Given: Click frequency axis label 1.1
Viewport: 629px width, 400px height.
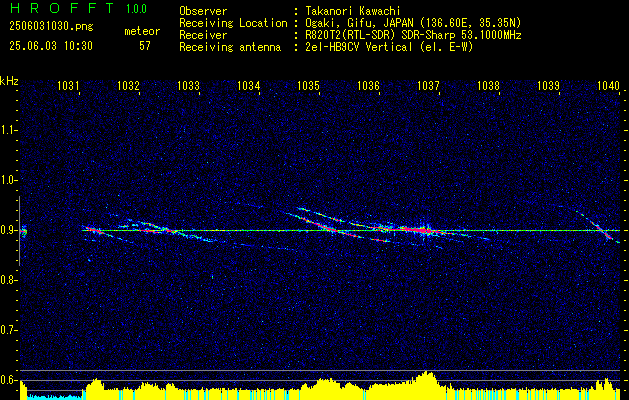Looking at the screenshot, I should coord(7,130).
